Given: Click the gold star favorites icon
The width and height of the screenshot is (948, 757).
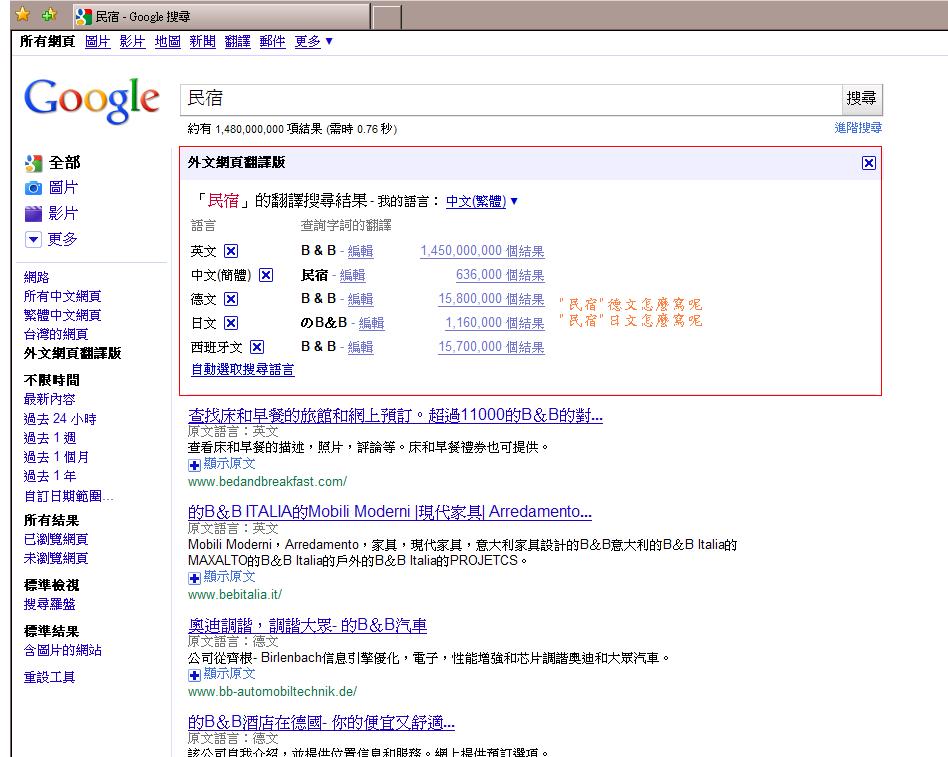Looking at the screenshot, I should click(22, 14).
